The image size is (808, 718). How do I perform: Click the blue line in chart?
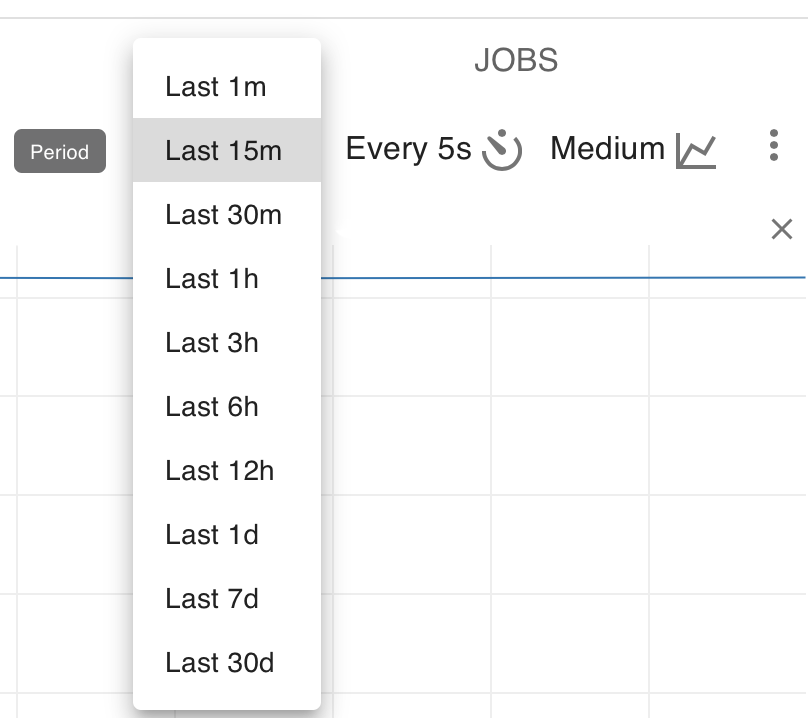click(x=562, y=278)
